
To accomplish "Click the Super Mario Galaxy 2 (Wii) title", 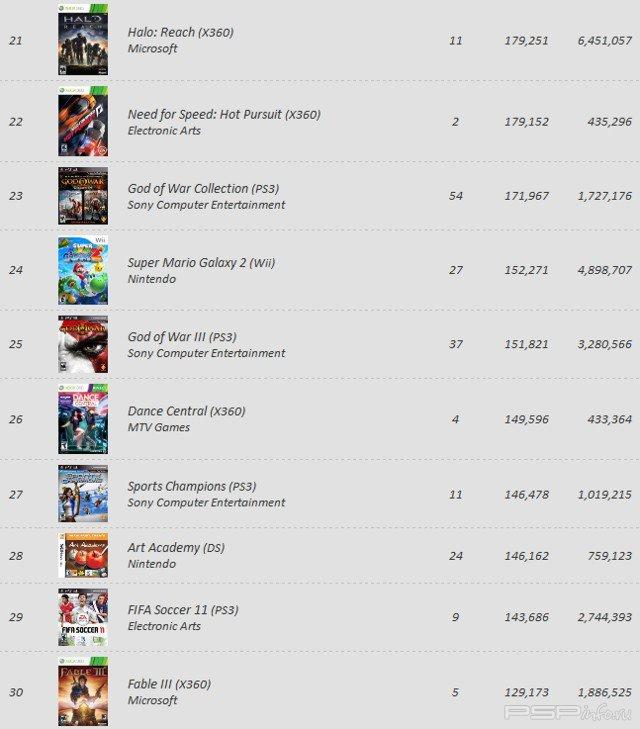I will click(x=201, y=263).
